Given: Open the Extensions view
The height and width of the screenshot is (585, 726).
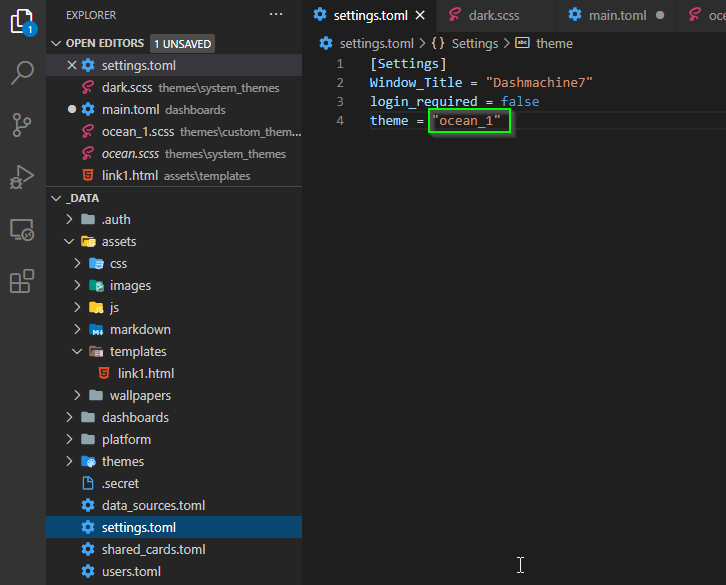Looking at the screenshot, I should [x=22, y=281].
